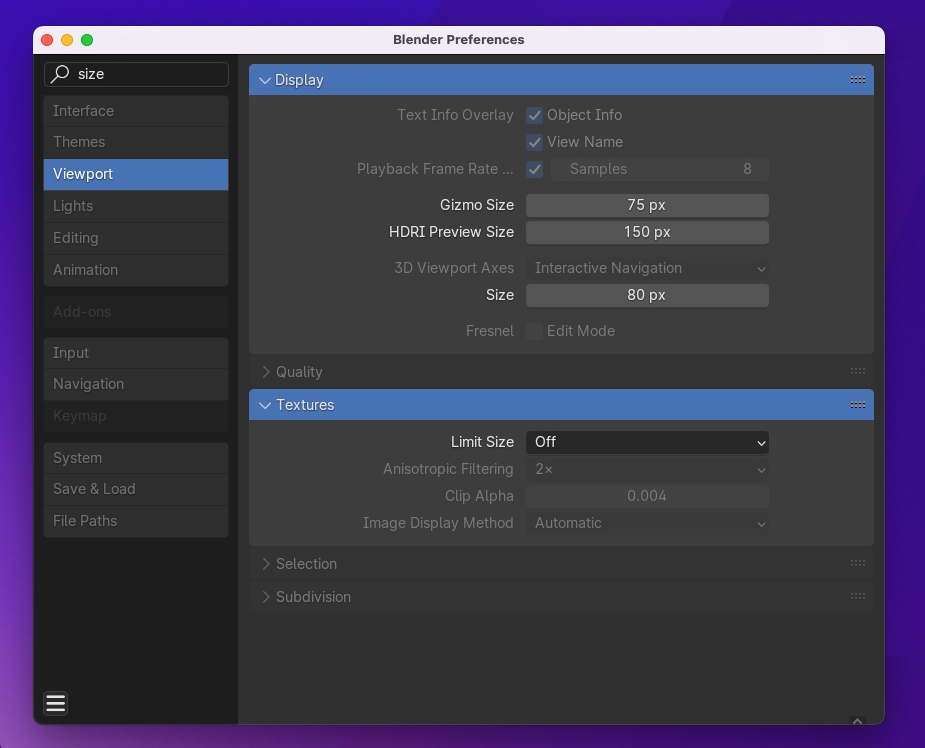Enable Fresnel Edit Mode checkbox
The width and height of the screenshot is (925, 748).
pyautogui.click(x=534, y=331)
